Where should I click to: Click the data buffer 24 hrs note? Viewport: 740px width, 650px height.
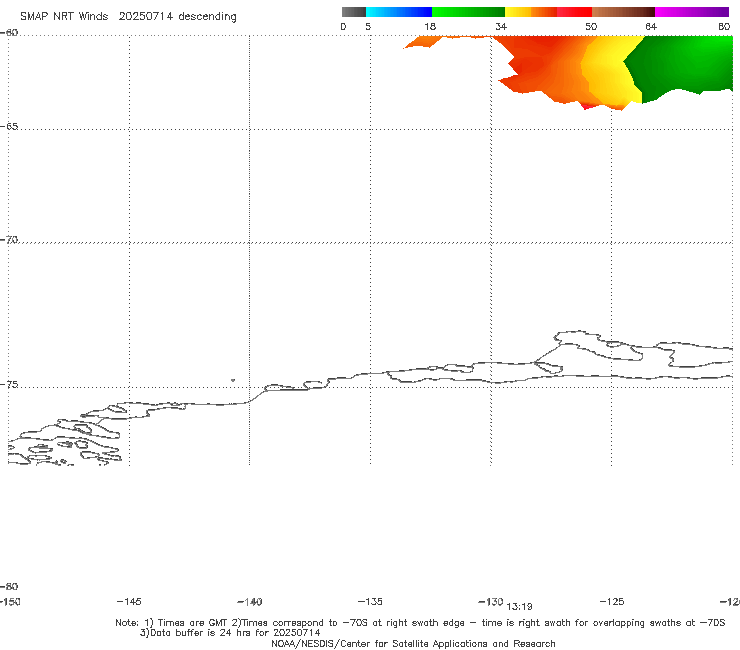[x=230, y=633]
